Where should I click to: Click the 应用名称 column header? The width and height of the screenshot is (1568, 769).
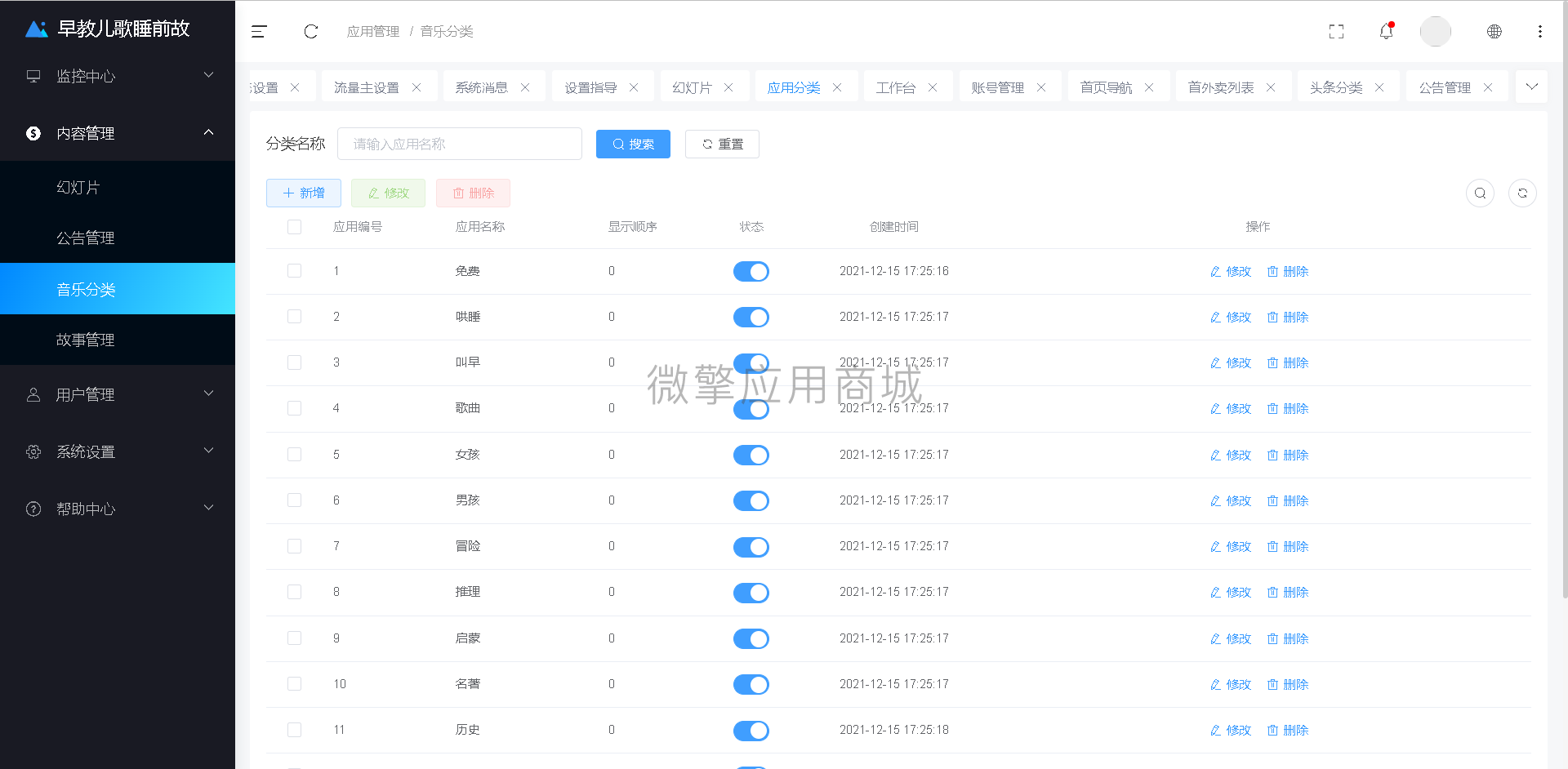click(x=480, y=227)
